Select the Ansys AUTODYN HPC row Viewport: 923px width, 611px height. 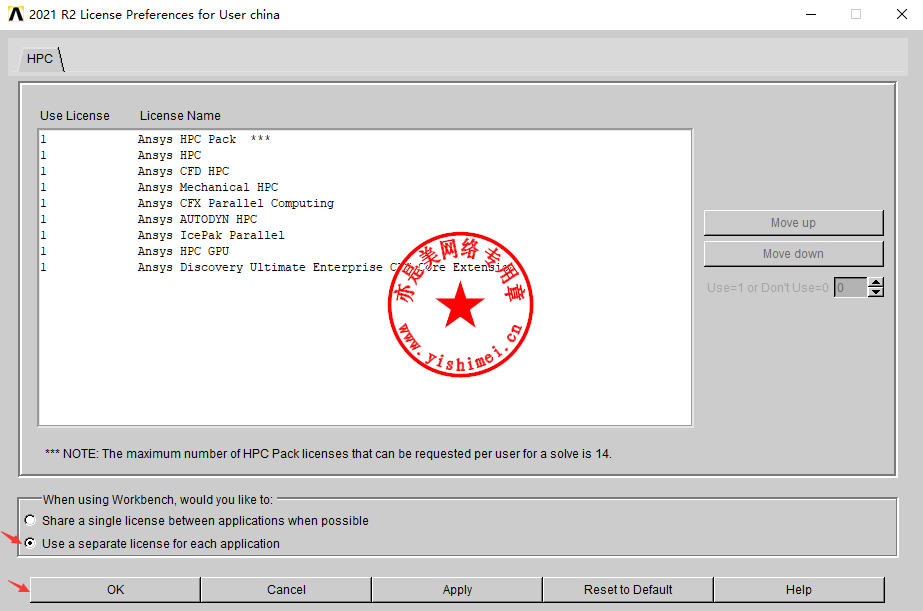coord(365,219)
